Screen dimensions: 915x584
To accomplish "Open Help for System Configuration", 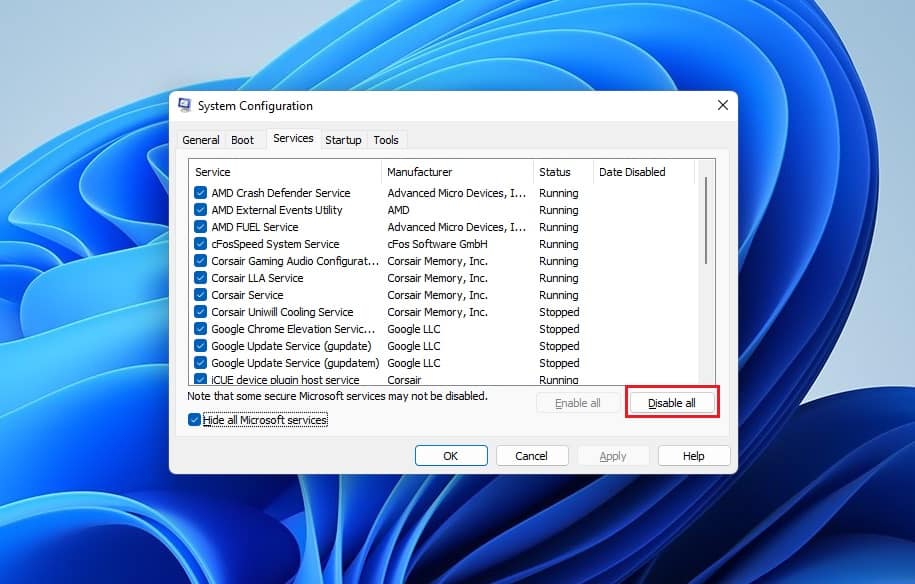I will [x=694, y=456].
